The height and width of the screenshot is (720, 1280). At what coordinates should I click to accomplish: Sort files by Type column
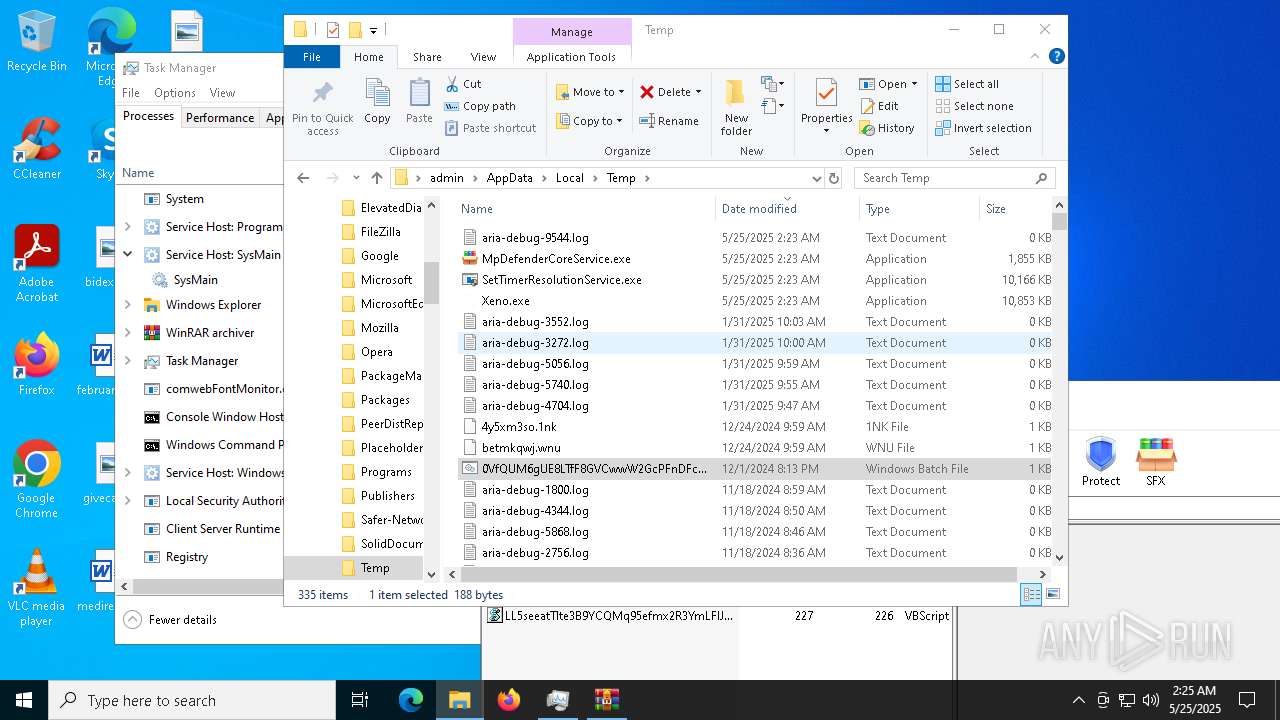(x=919, y=208)
